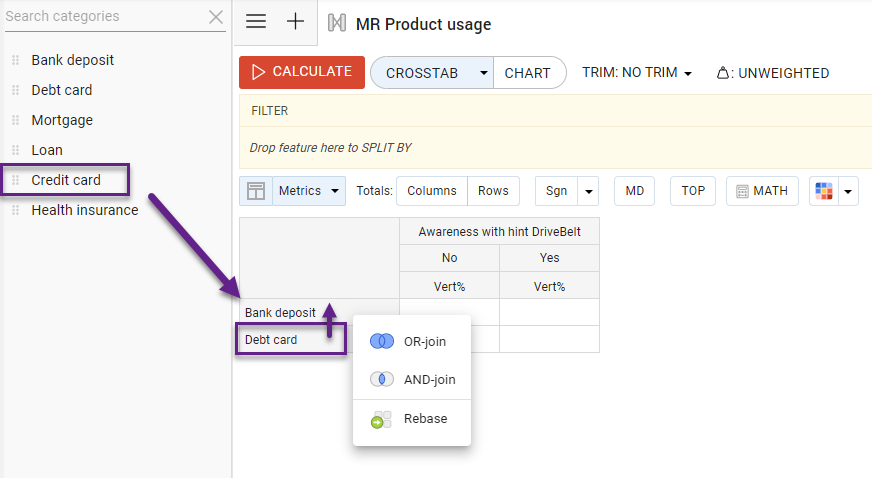Click the weight icon showing UNWEIGHTED

click(724, 73)
